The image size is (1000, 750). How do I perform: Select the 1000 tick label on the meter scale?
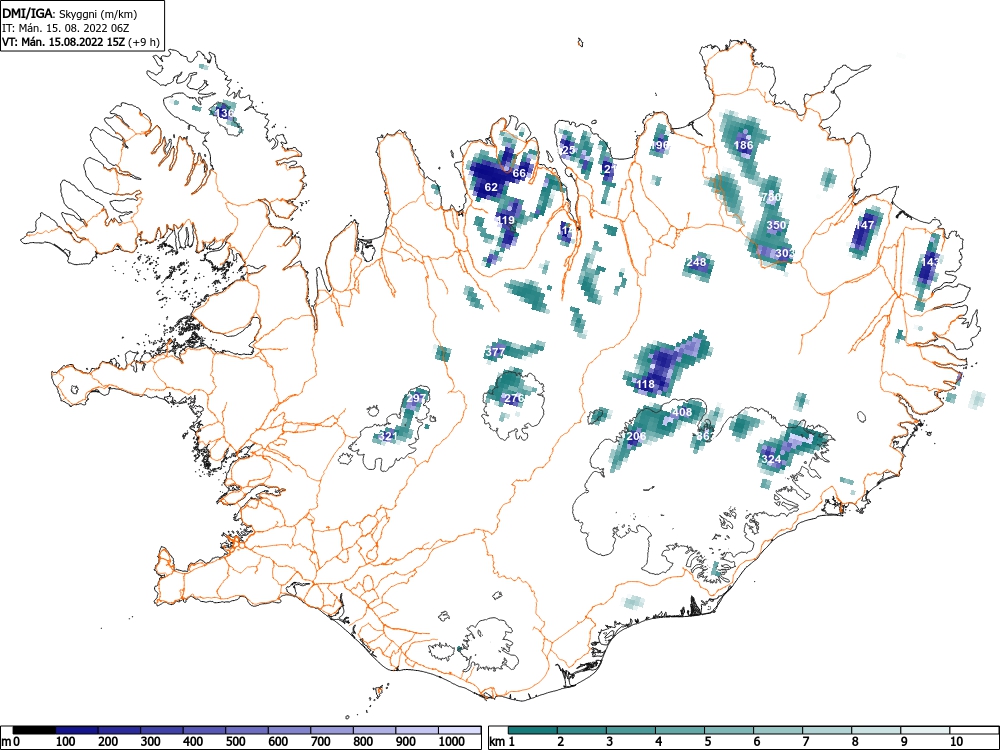tap(452, 742)
